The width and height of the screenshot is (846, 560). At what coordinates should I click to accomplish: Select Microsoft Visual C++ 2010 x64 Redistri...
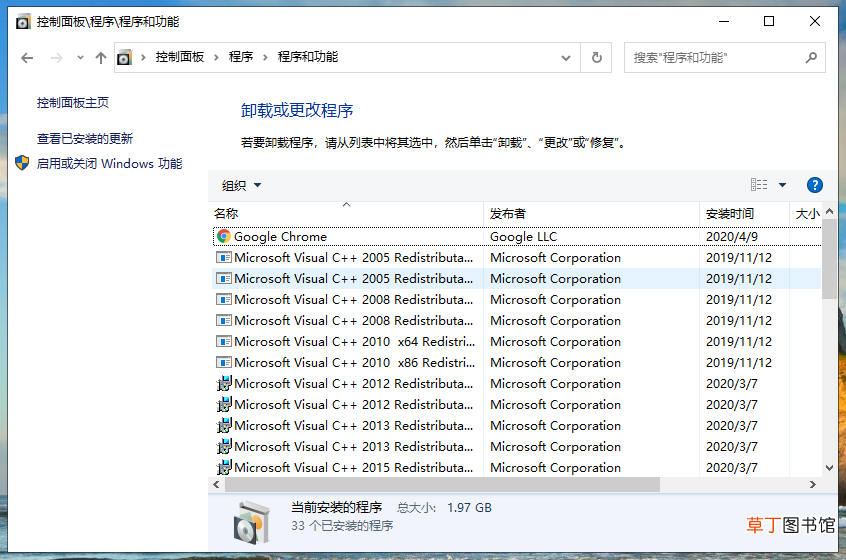[517, 342]
